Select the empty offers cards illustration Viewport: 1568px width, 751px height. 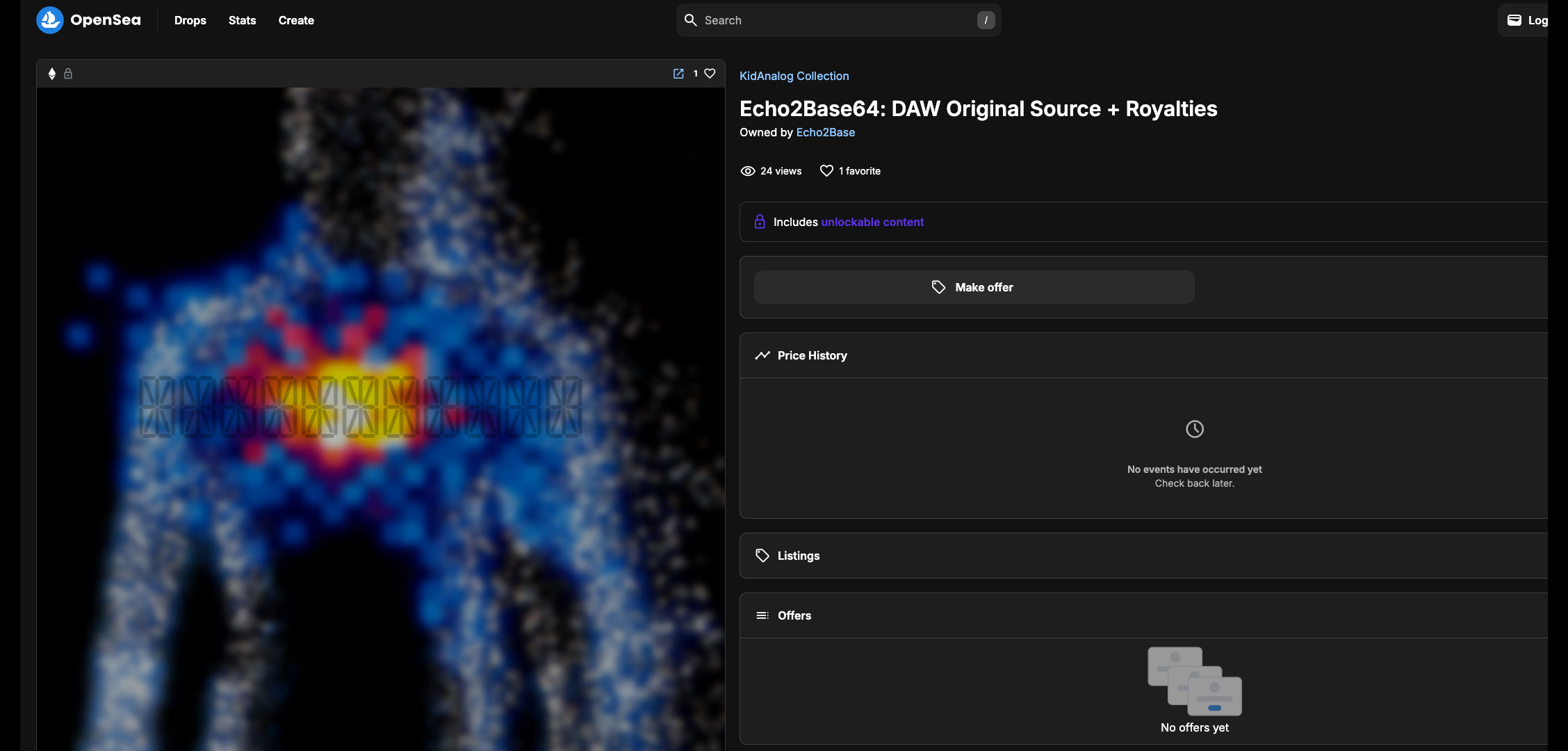pyautogui.click(x=1194, y=681)
